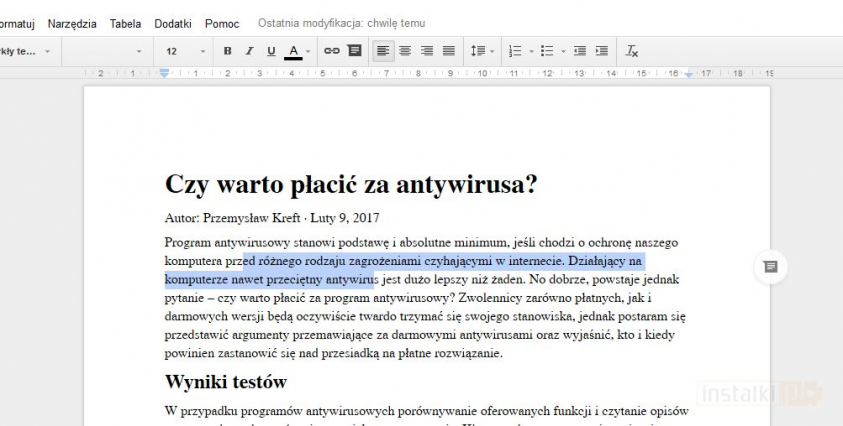Center align the text
Image resolution: width=843 pixels, height=426 pixels.
point(405,51)
